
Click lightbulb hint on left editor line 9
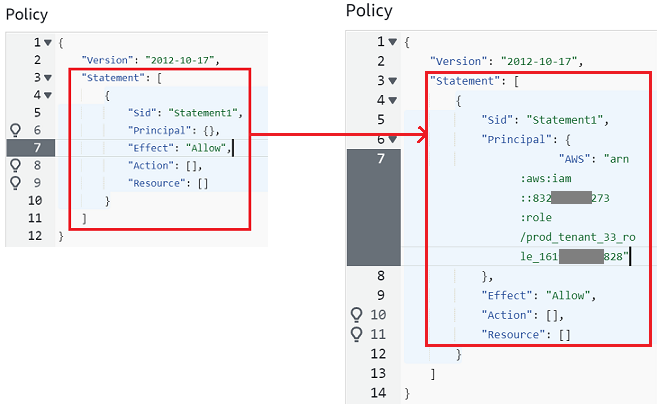pyautogui.click(x=14, y=183)
